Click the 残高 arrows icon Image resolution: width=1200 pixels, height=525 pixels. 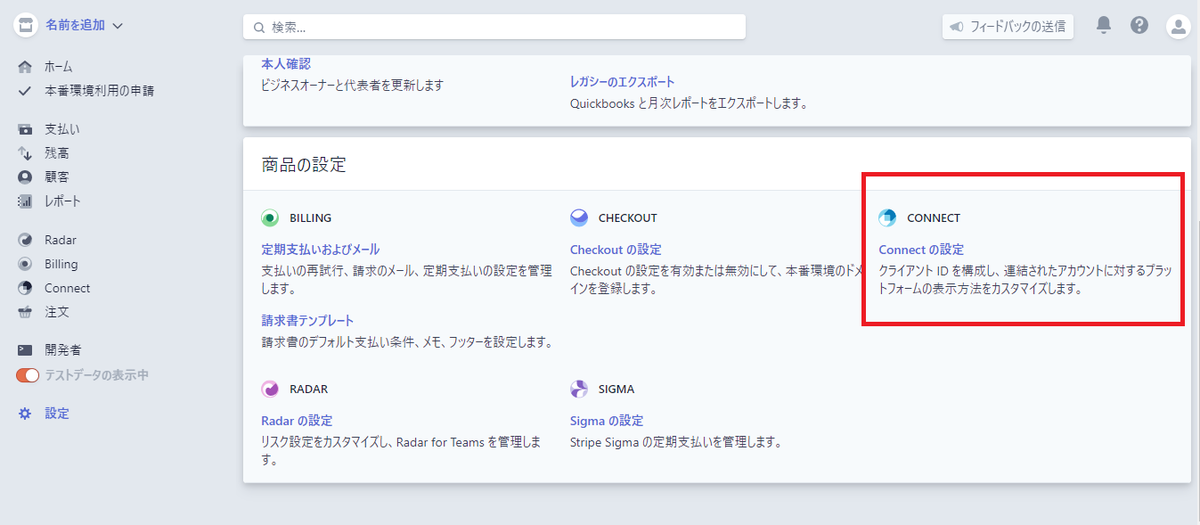[x=26, y=154]
